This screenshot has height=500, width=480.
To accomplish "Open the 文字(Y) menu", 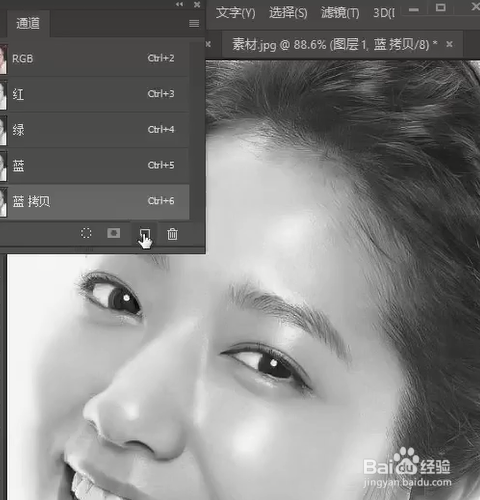I will (x=235, y=13).
